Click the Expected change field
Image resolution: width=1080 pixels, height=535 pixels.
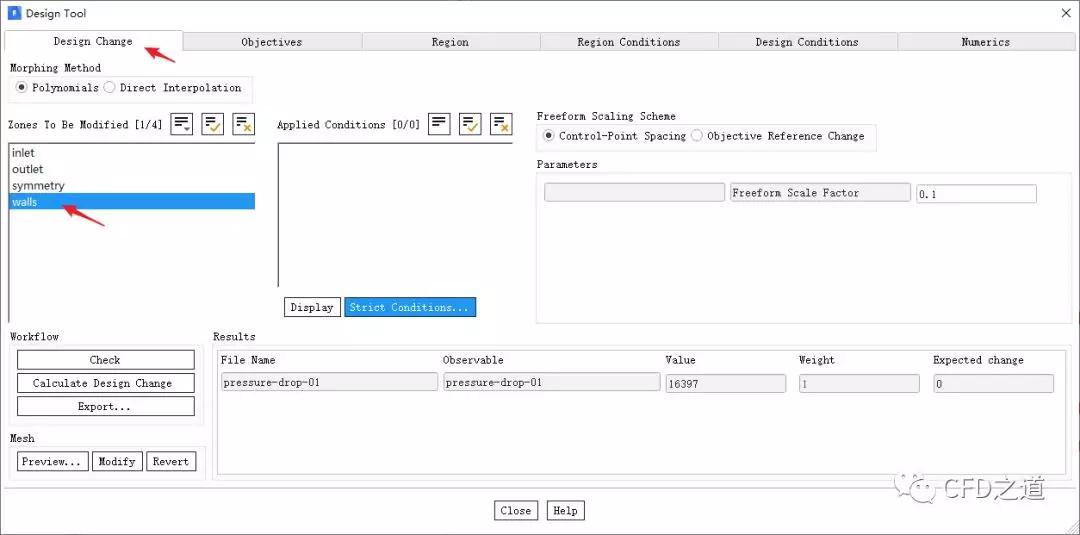[x=994, y=384]
